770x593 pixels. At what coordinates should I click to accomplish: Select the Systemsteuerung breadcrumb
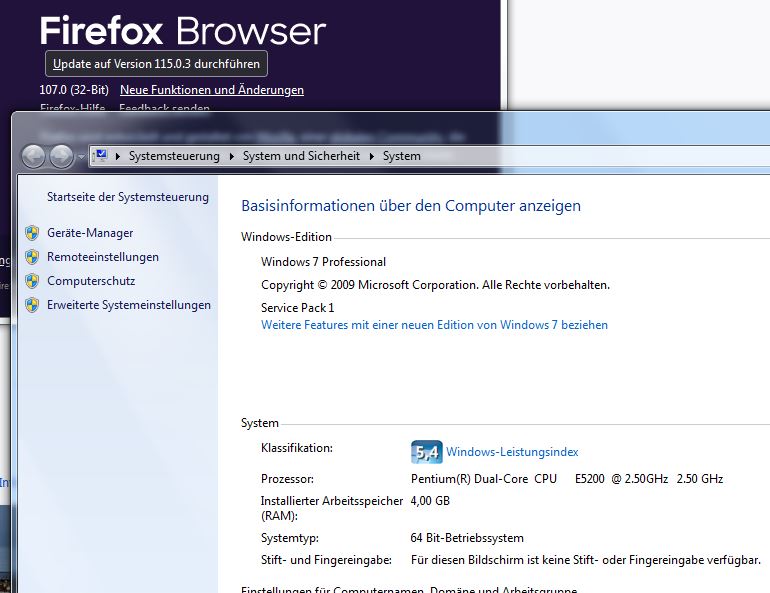coord(174,156)
